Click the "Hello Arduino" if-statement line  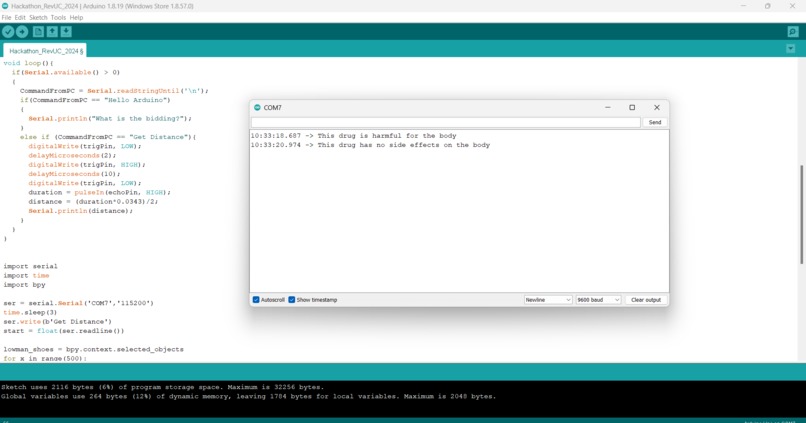click(x=95, y=100)
